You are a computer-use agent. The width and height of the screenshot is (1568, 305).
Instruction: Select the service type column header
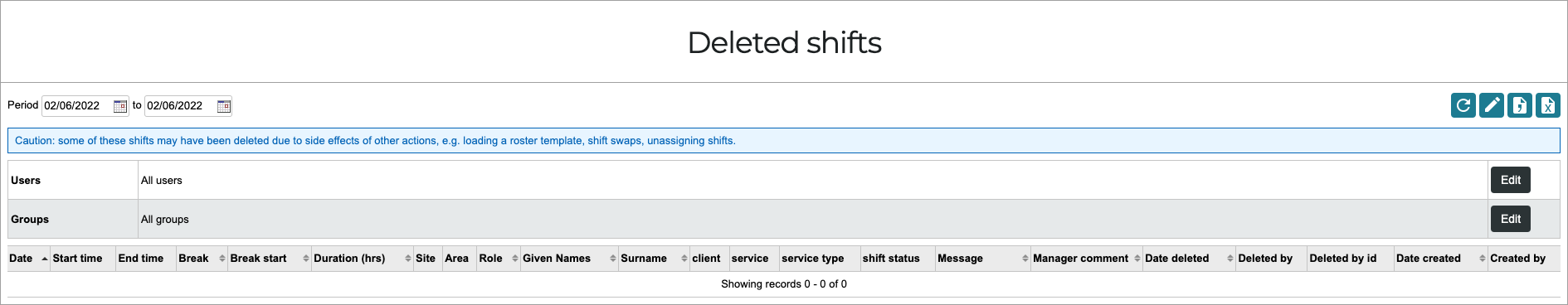pyautogui.click(x=820, y=259)
